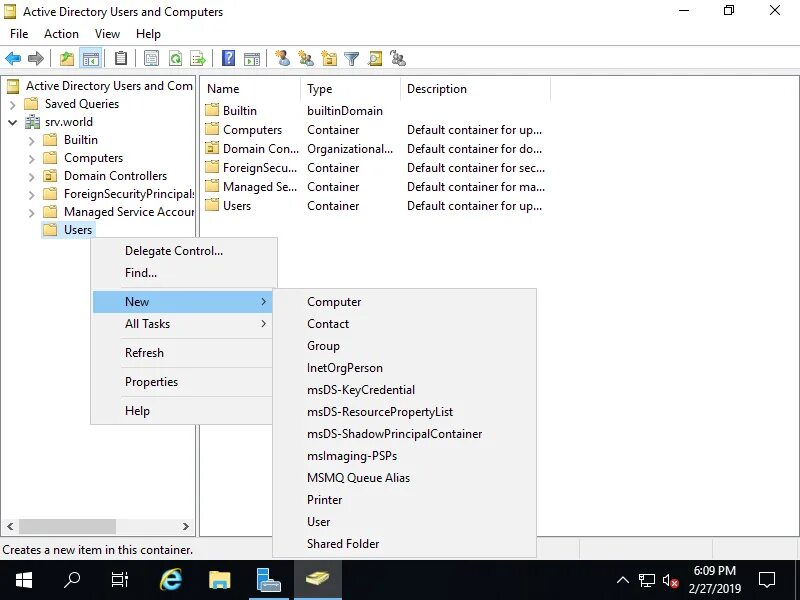Viewport: 800px width, 600px height.
Task: Click the green Refresh toolbar icon
Action: tap(175, 59)
